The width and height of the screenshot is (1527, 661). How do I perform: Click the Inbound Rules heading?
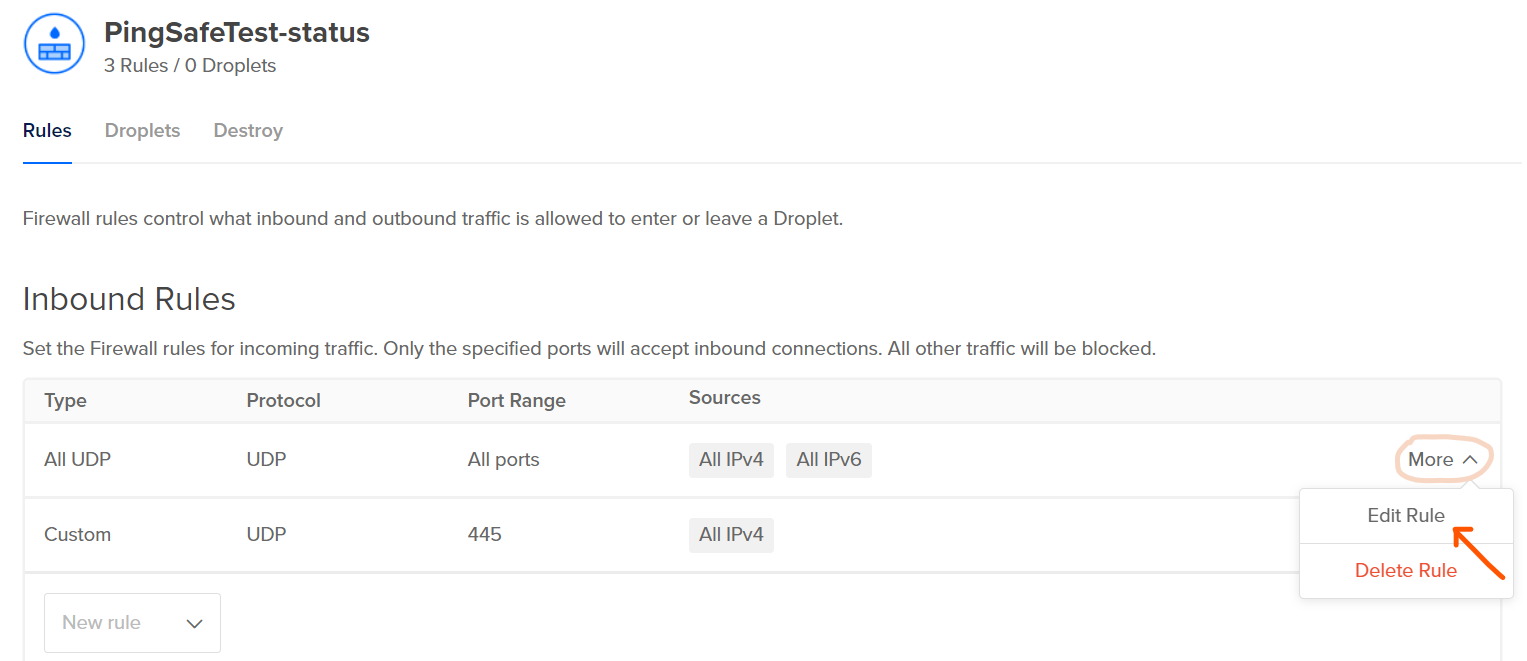point(129,299)
